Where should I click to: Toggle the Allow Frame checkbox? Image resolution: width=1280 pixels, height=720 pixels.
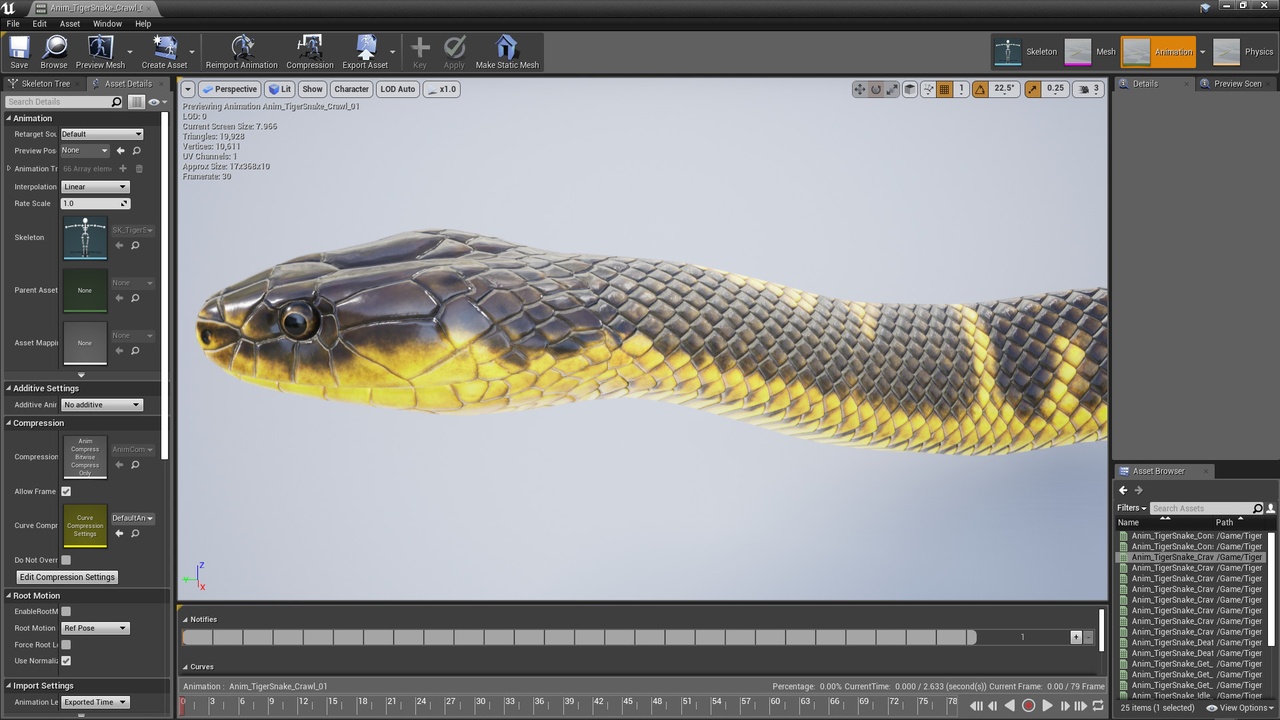click(66, 492)
